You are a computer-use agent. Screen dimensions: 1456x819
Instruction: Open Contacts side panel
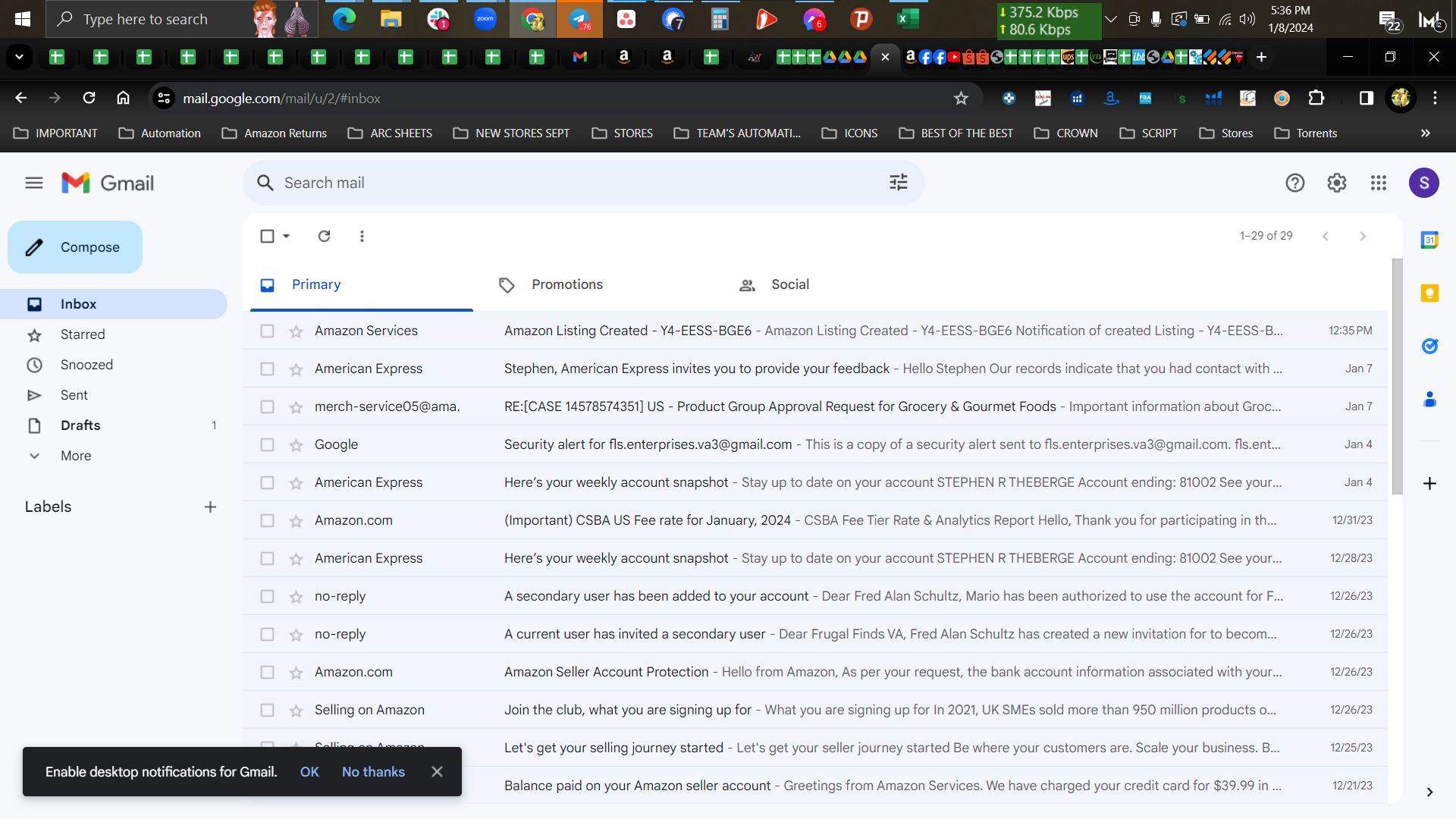(x=1429, y=400)
